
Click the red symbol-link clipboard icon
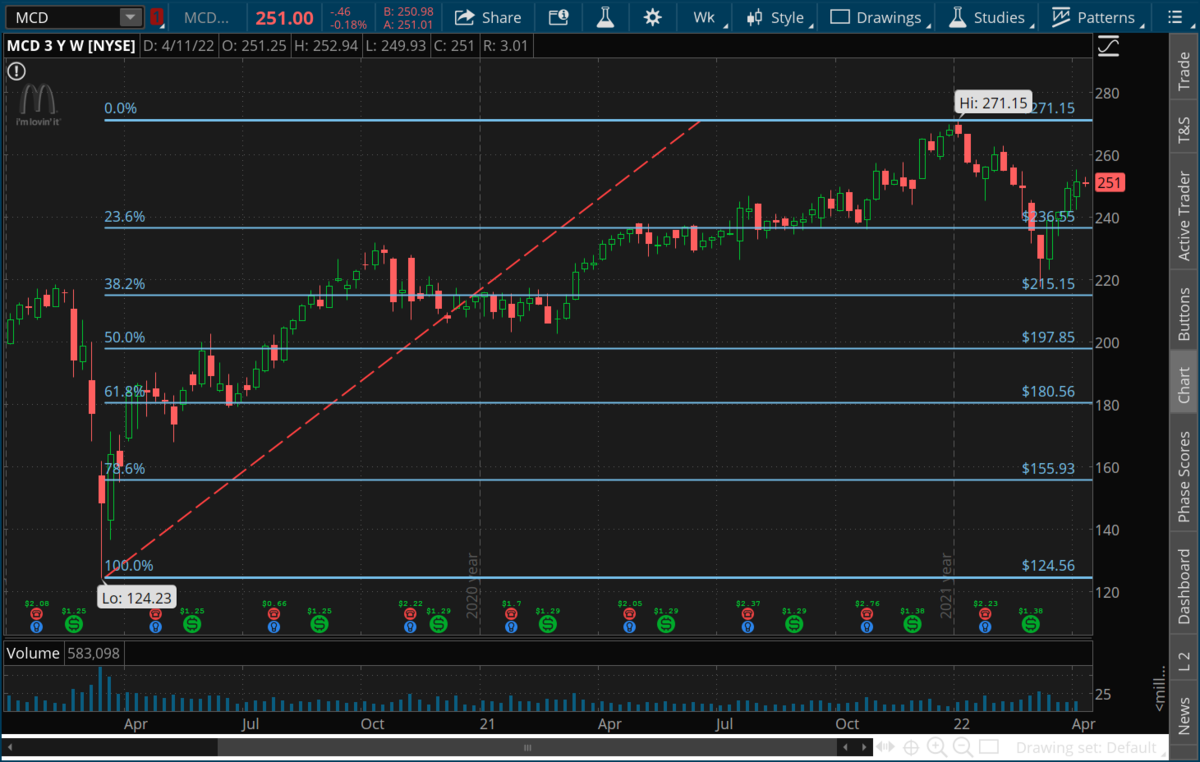coord(156,17)
